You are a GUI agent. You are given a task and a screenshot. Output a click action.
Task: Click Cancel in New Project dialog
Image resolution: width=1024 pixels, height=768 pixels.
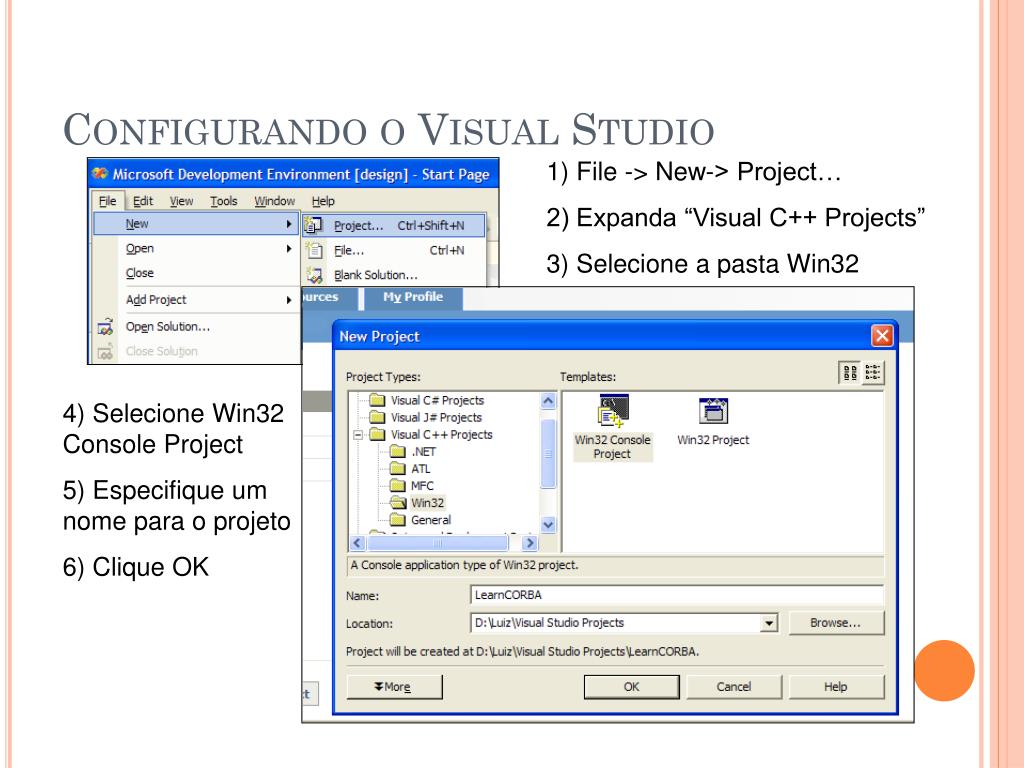pyautogui.click(x=734, y=686)
